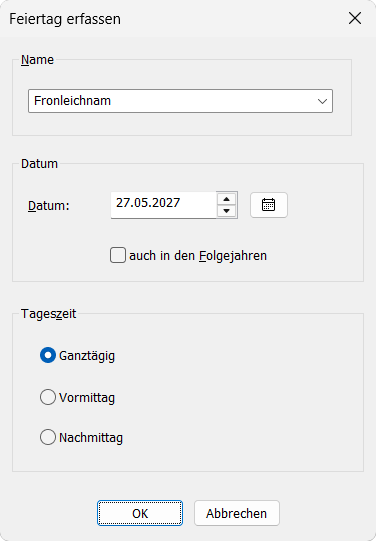Click the 'Name' group label
Screen dimensions: 376x541
(x=37, y=60)
